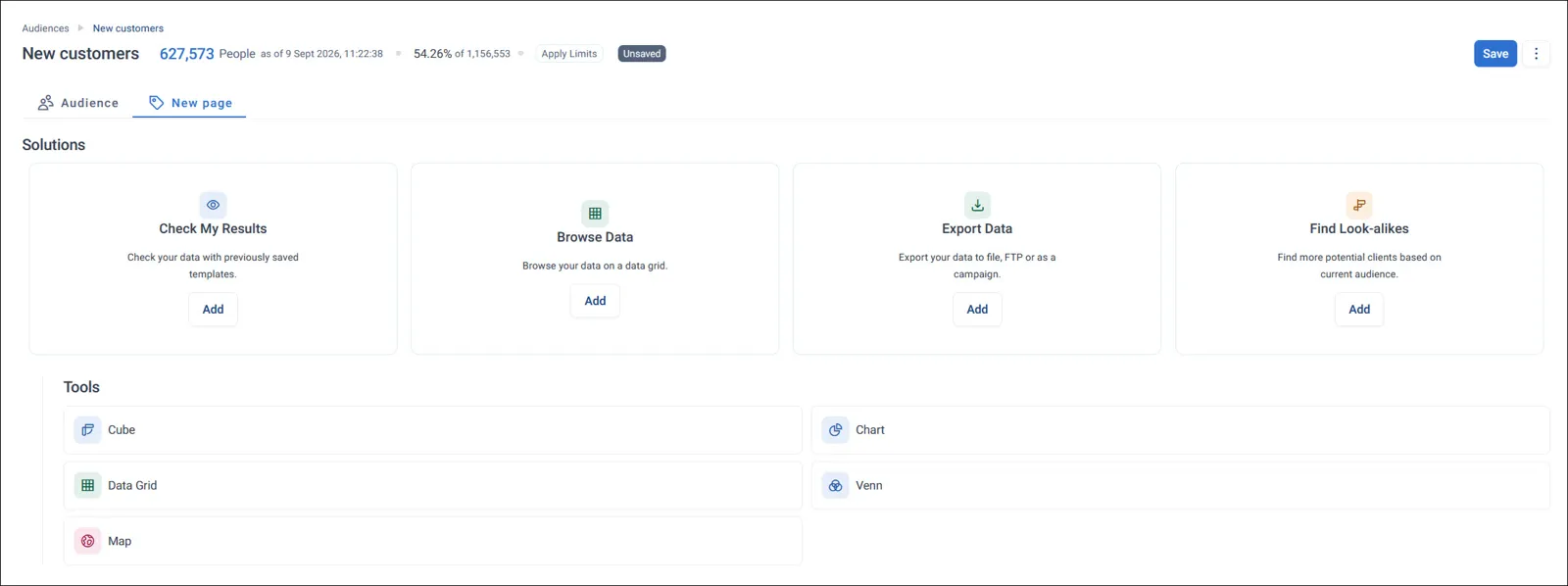The height and width of the screenshot is (586, 1568).
Task: Click the Map tool icon
Action: (87, 541)
